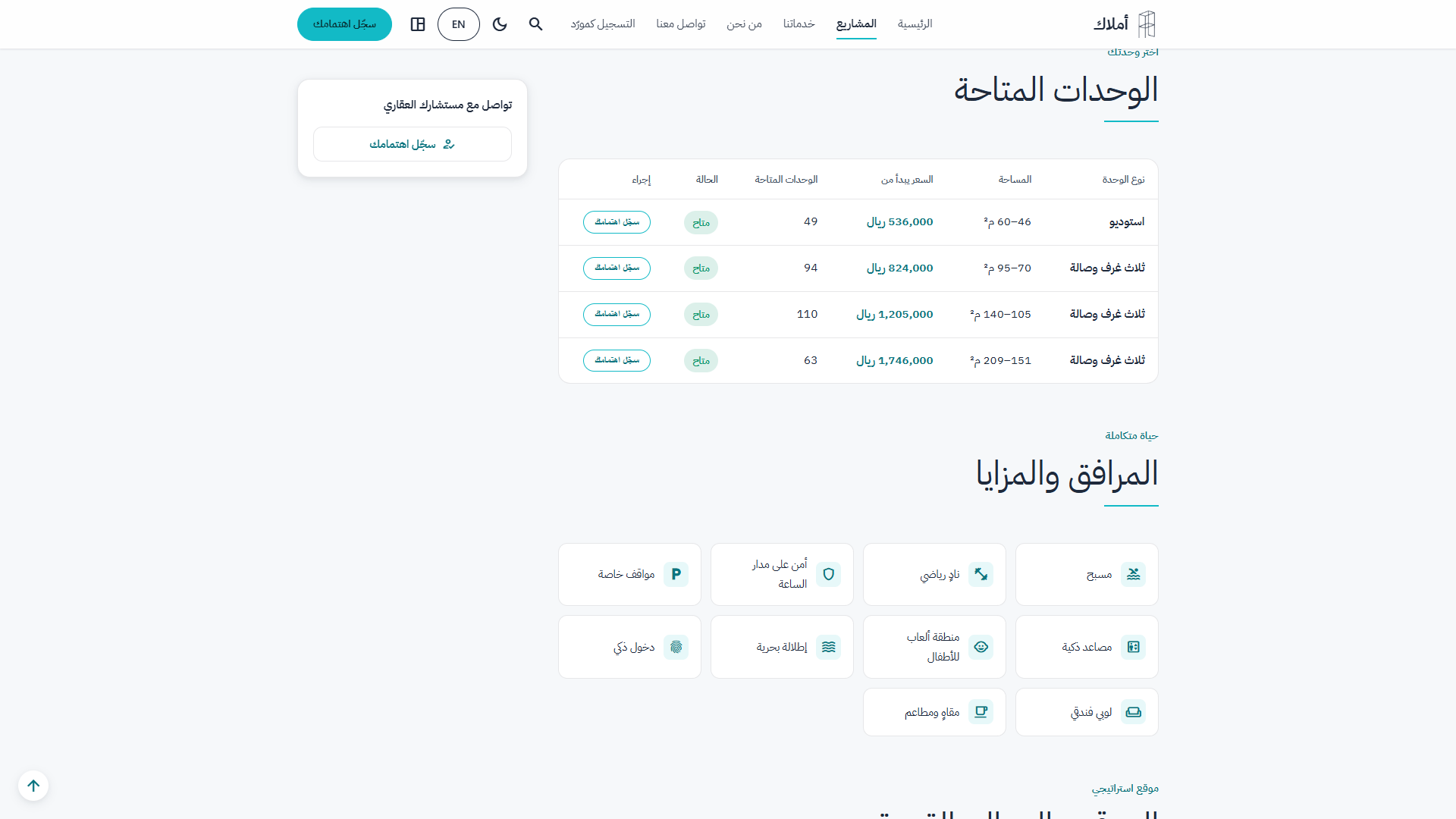This screenshot has width=1456, height=819.
Task: Click the المرافق والمزايا section heading
Action: 1067,475
